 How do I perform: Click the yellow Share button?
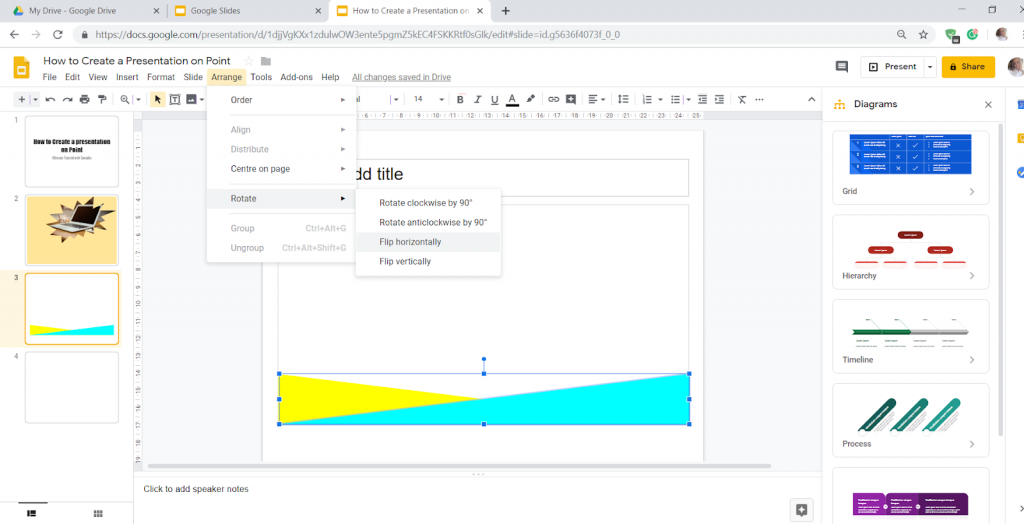point(968,67)
